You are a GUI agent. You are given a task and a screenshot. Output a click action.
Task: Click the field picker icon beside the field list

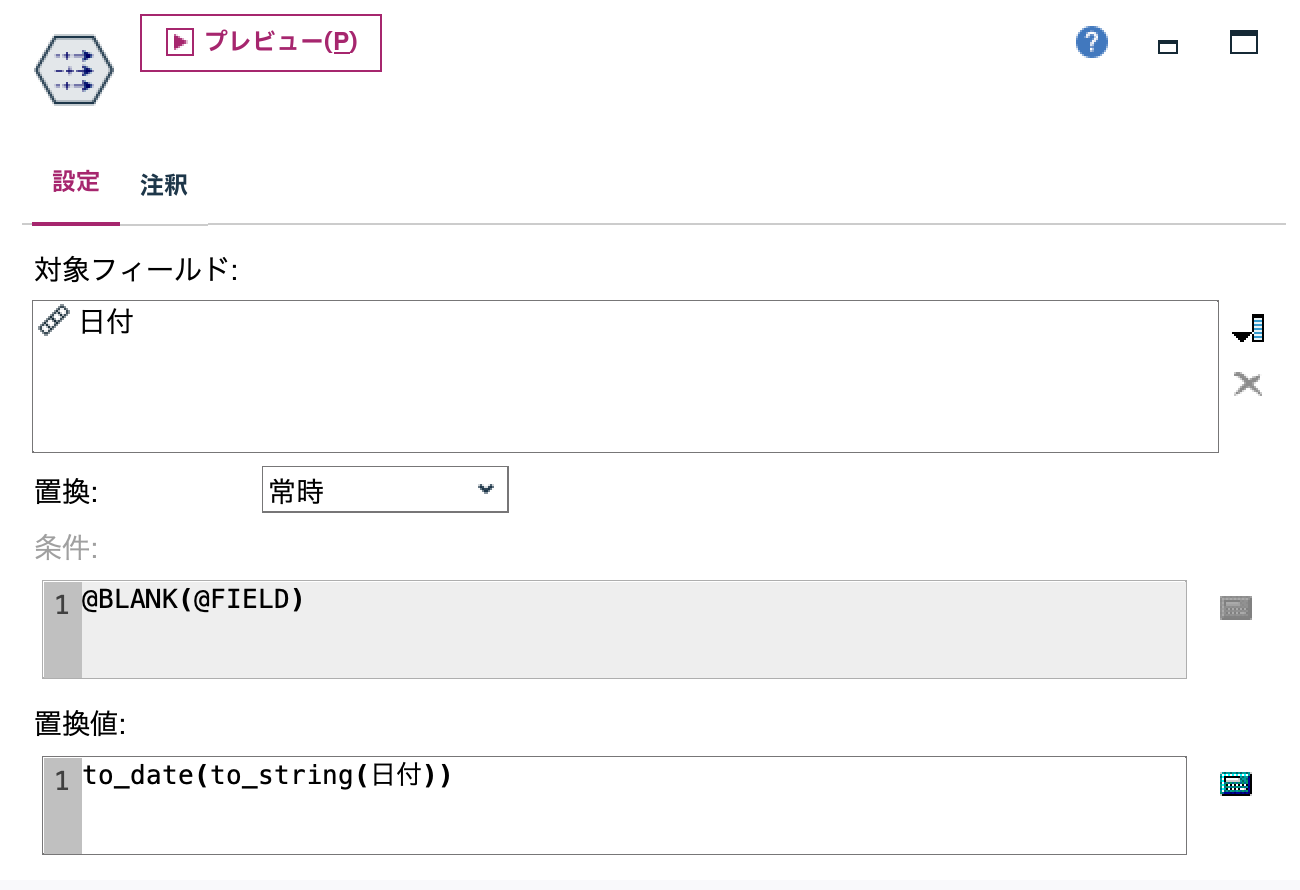[1248, 327]
